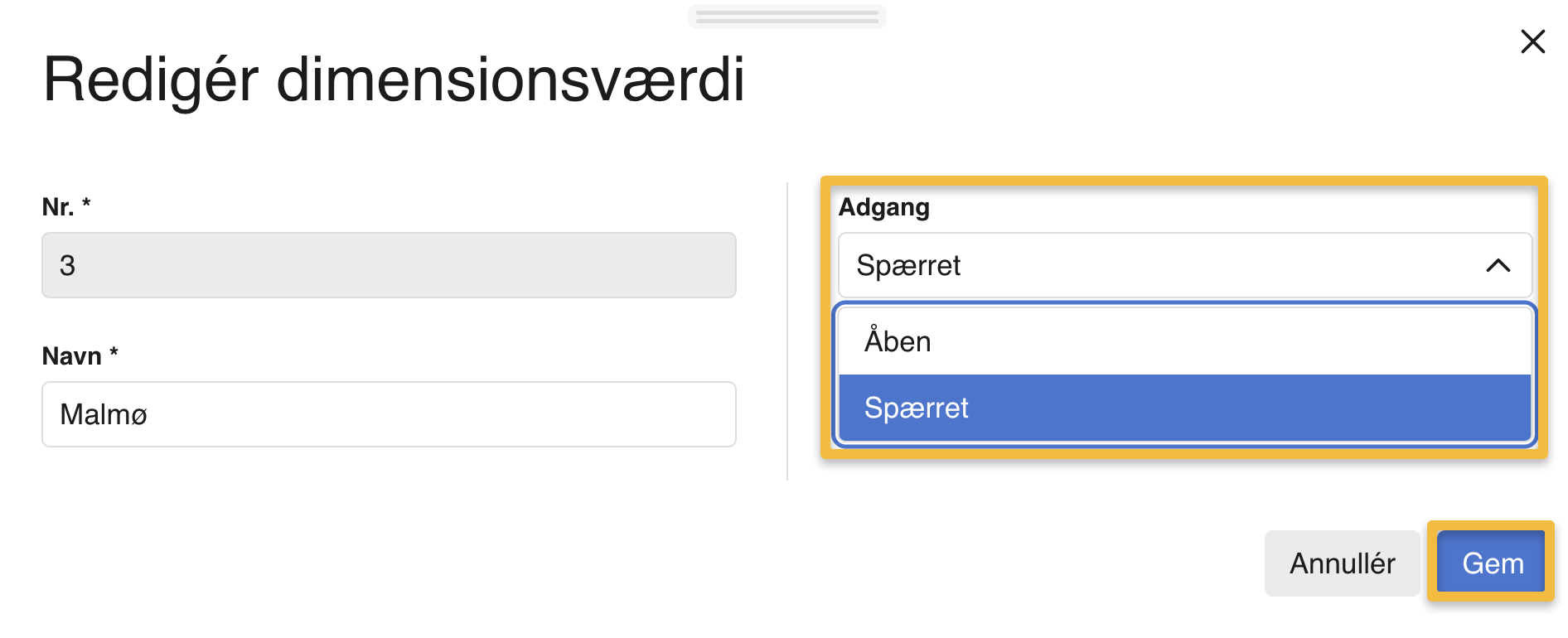Click the Nr. label

[x=60, y=207]
